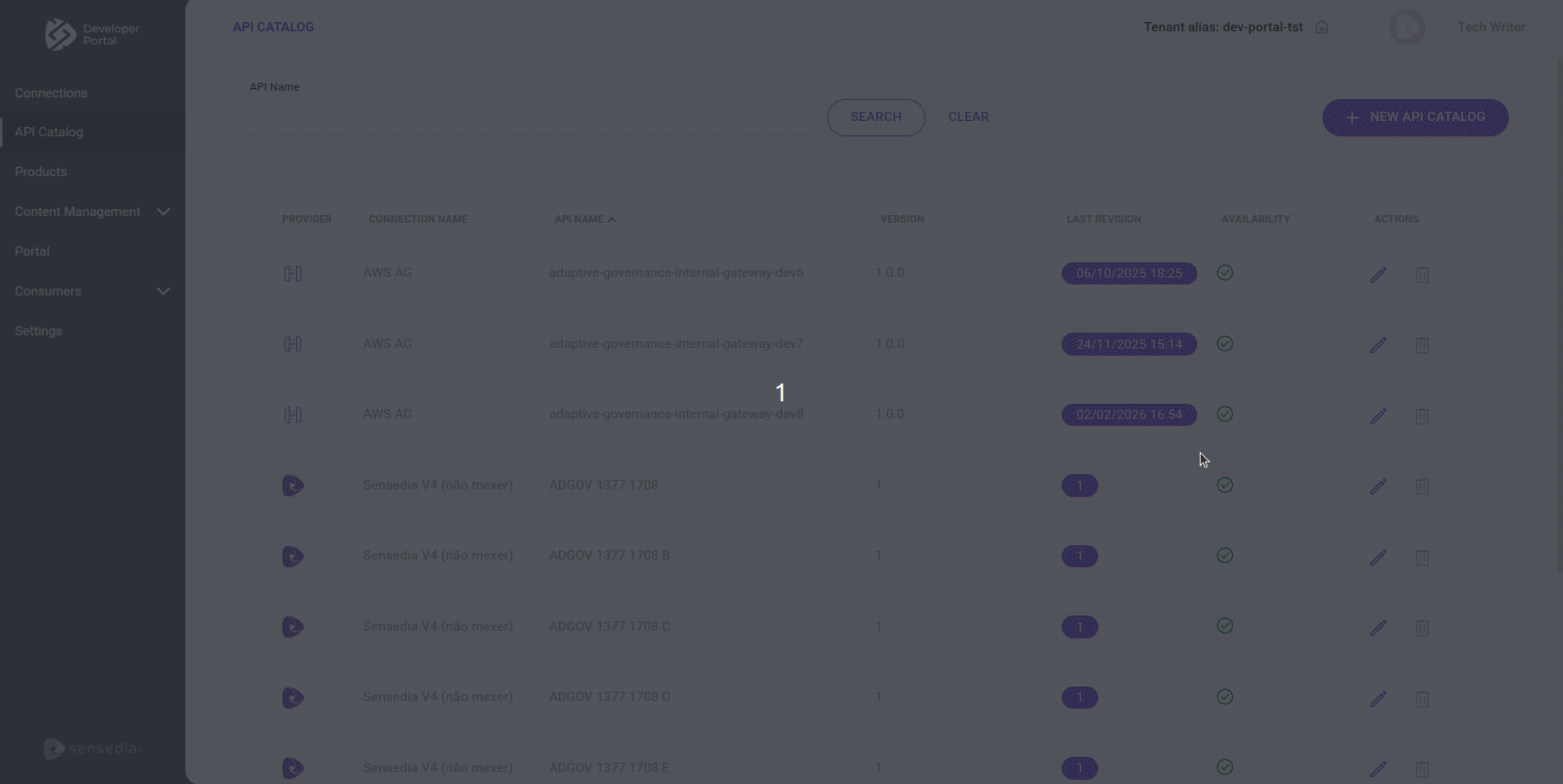The height and width of the screenshot is (784, 1563).
Task: Click the Sensedia provider icon beside ADGOV 1377 1708 B
Action: click(292, 556)
